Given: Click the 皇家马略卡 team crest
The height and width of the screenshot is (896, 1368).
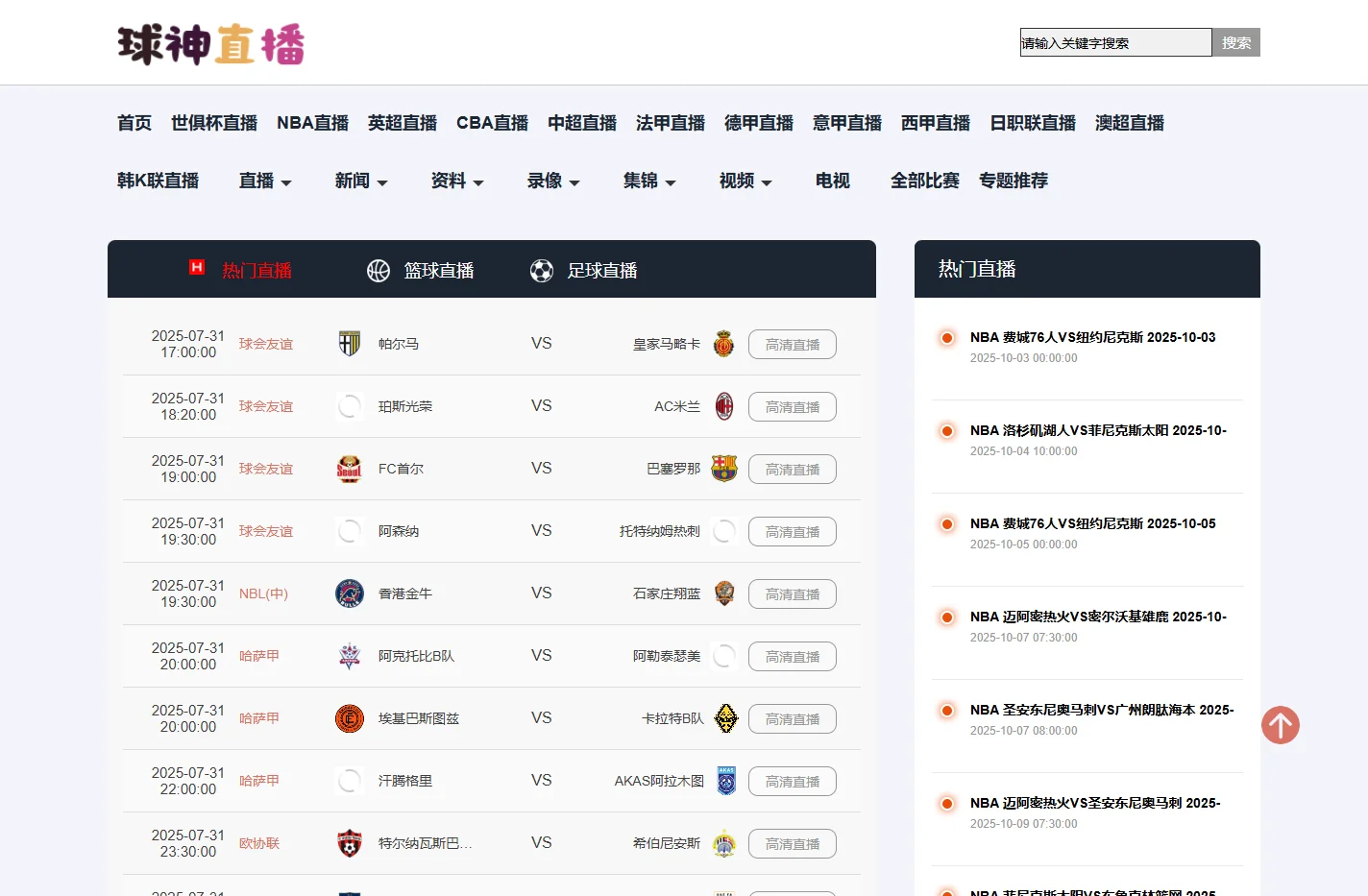Looking at the screenshot, I should click(x=724, y=344).
